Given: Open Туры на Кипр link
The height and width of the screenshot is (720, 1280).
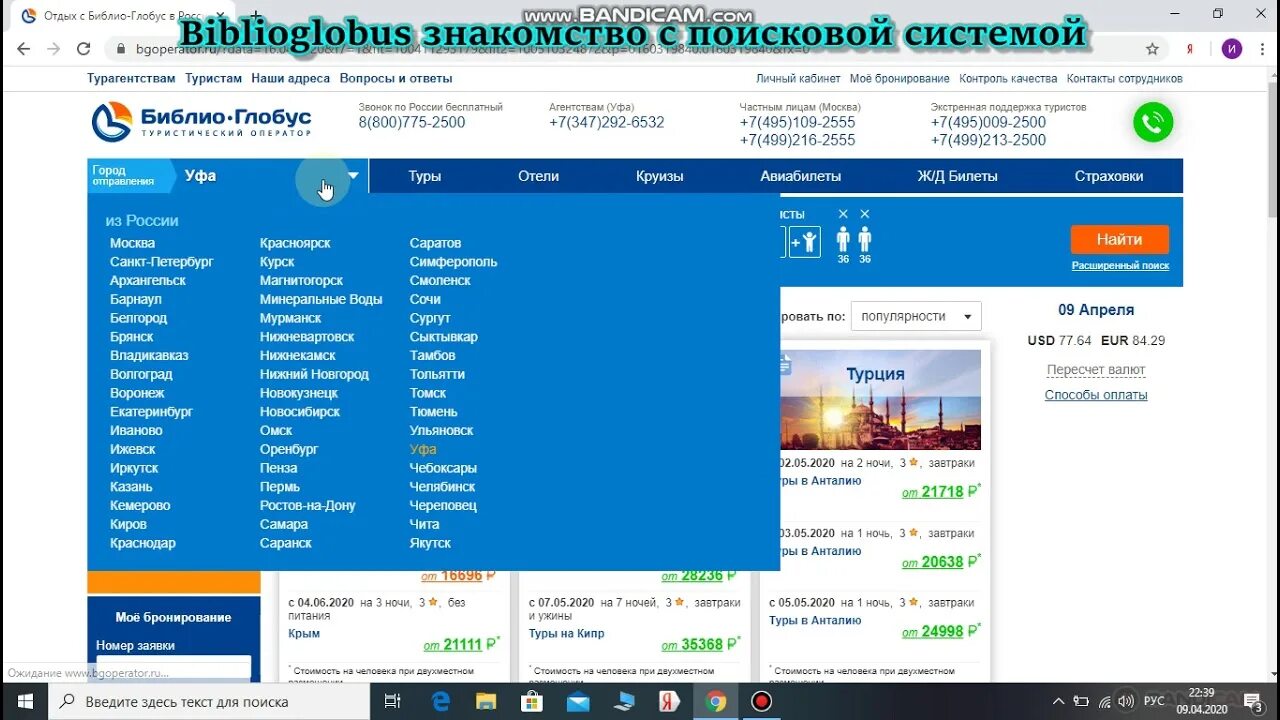Looking at the screenshot, I should point(566,633).
